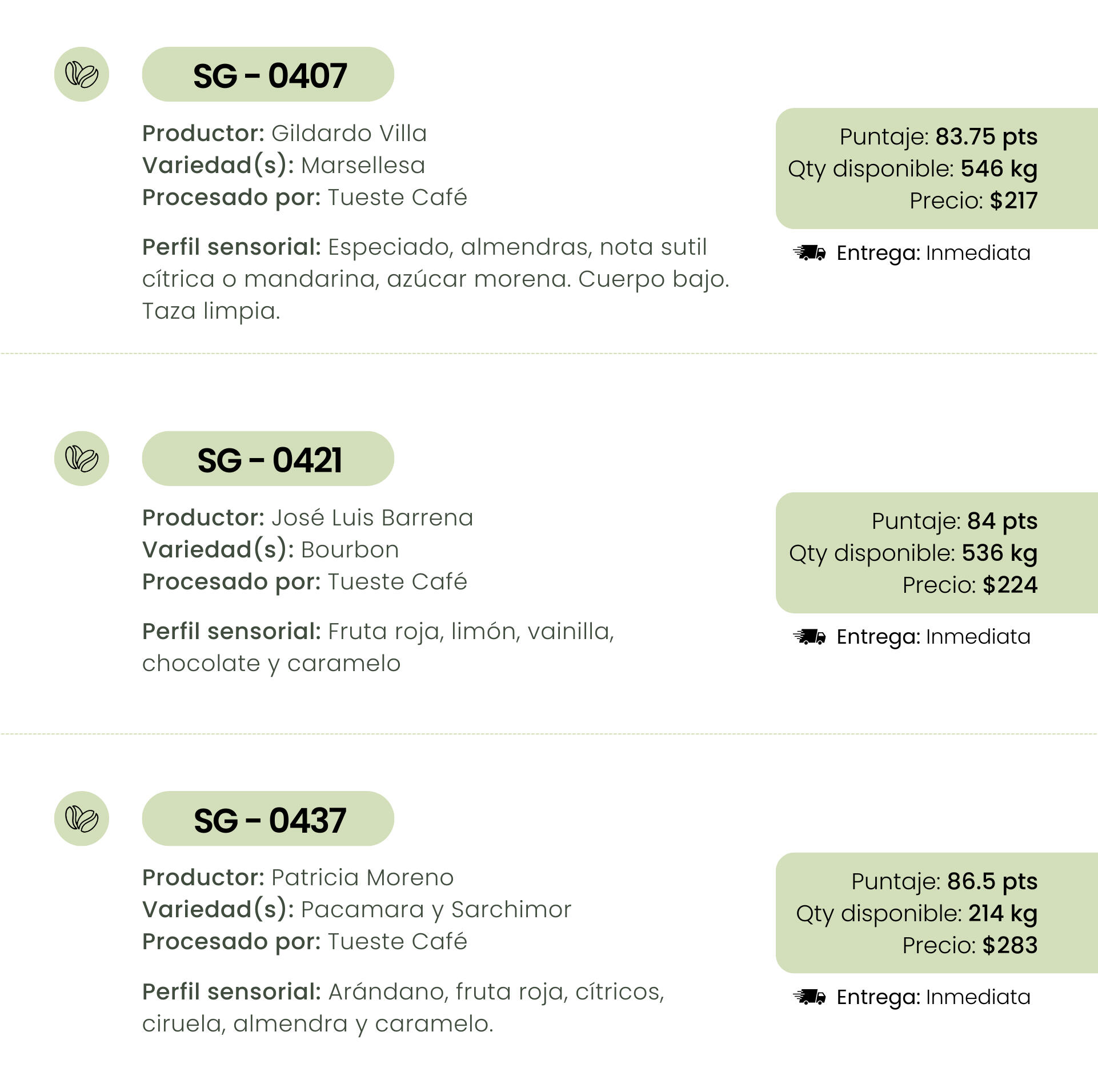Click the price $283 label
The height and width of the screenshot is (1092, 1098).
[x=970, y=945]
